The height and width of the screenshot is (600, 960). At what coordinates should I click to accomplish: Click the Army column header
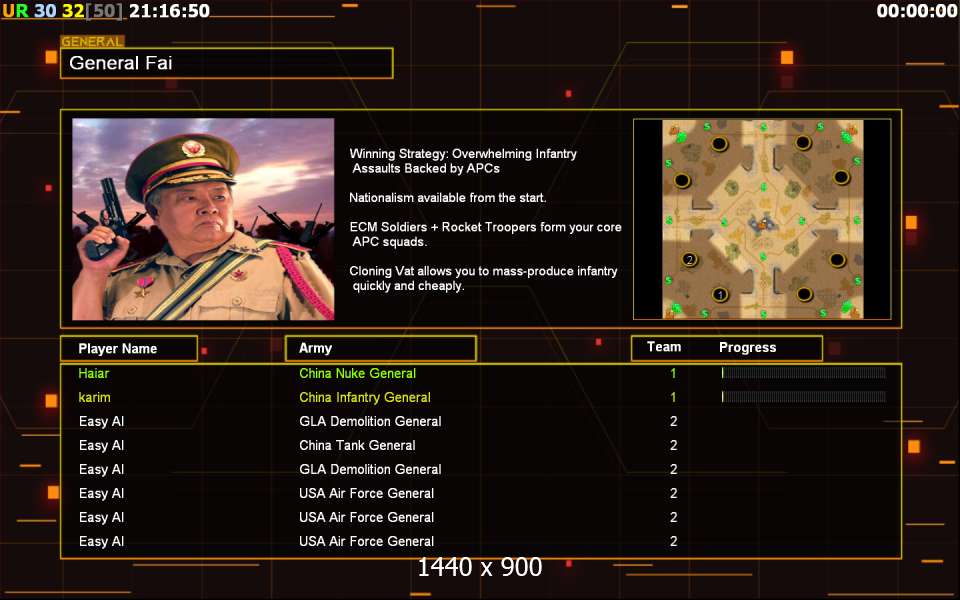(381, 348)
